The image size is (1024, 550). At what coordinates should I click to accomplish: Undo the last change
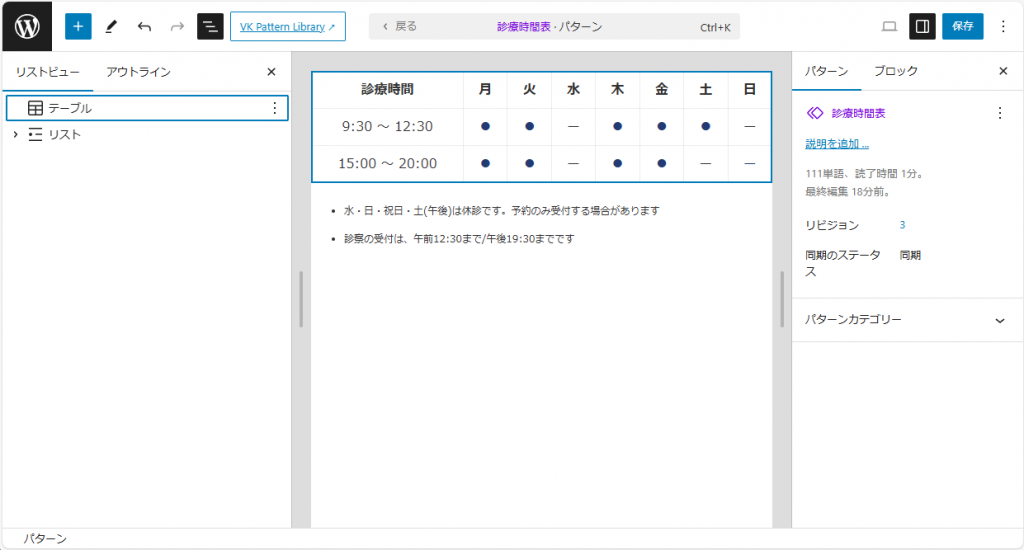(x=144, y=27)
